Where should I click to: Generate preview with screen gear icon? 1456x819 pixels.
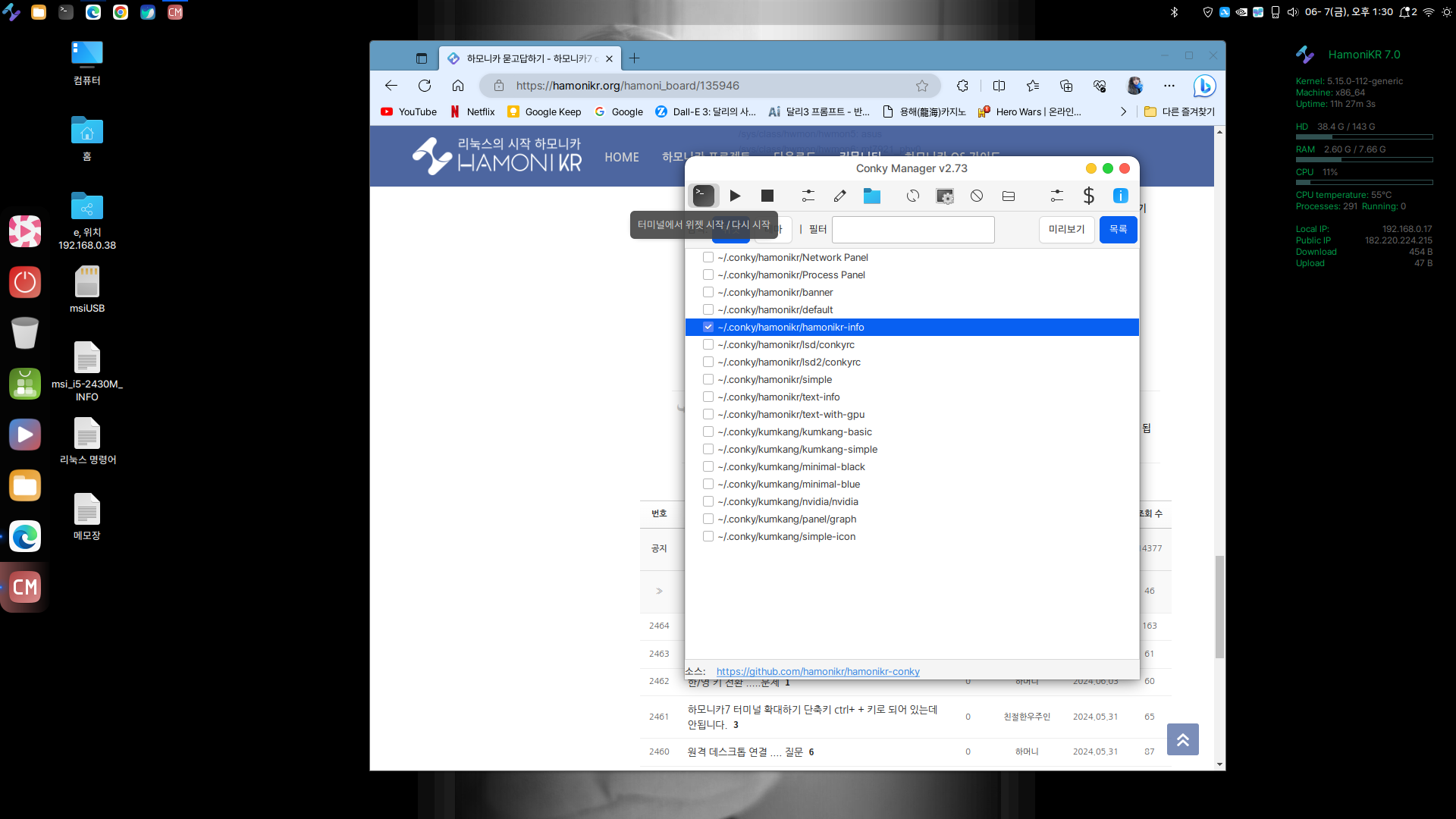pos(945,196)
